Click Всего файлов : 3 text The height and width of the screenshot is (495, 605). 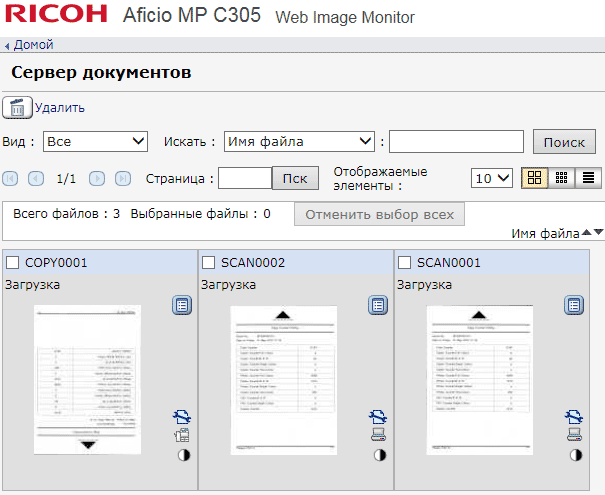coord(66,214)
